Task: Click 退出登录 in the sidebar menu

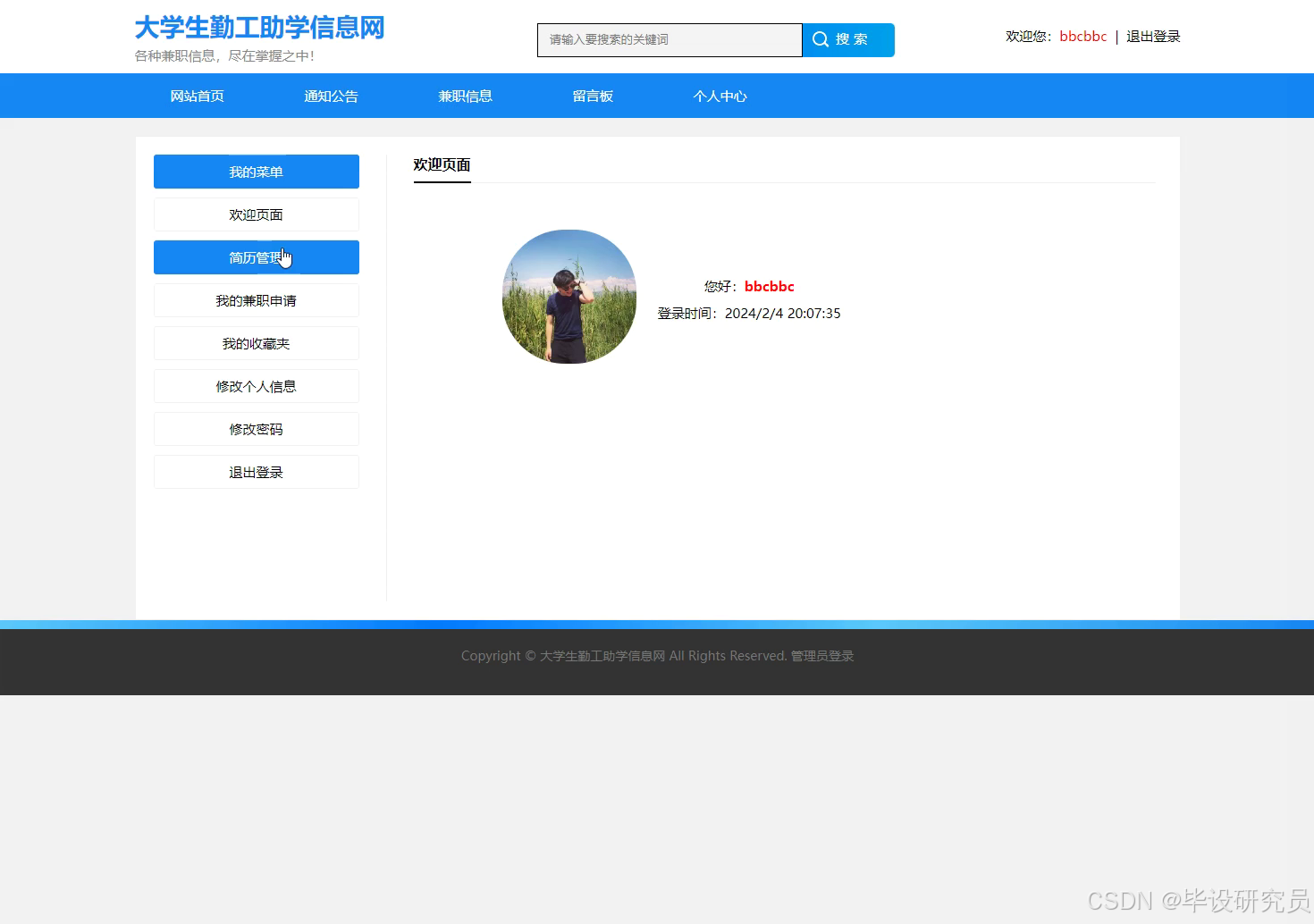Action: 257,472
